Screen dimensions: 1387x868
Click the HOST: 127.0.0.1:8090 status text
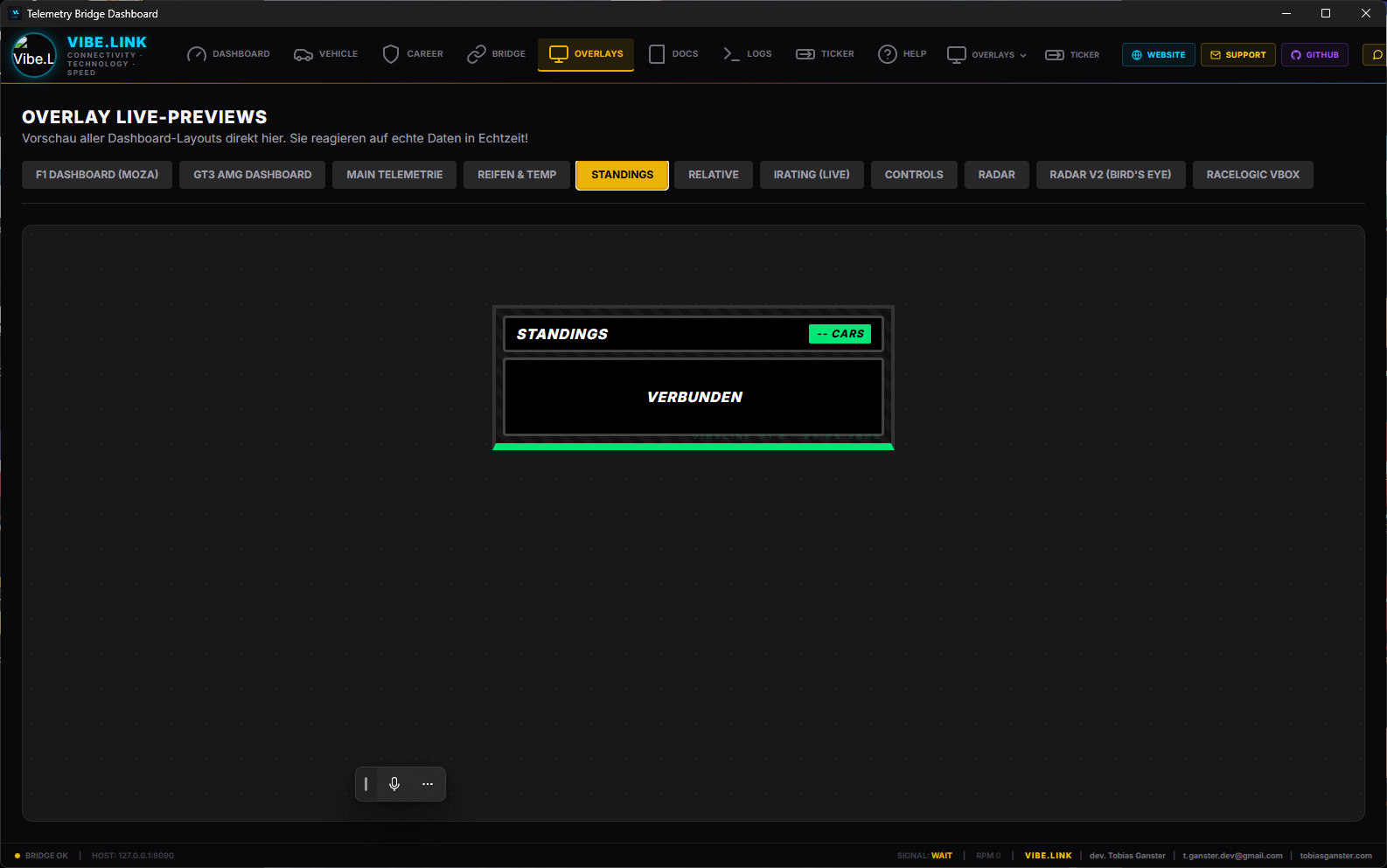133,856
